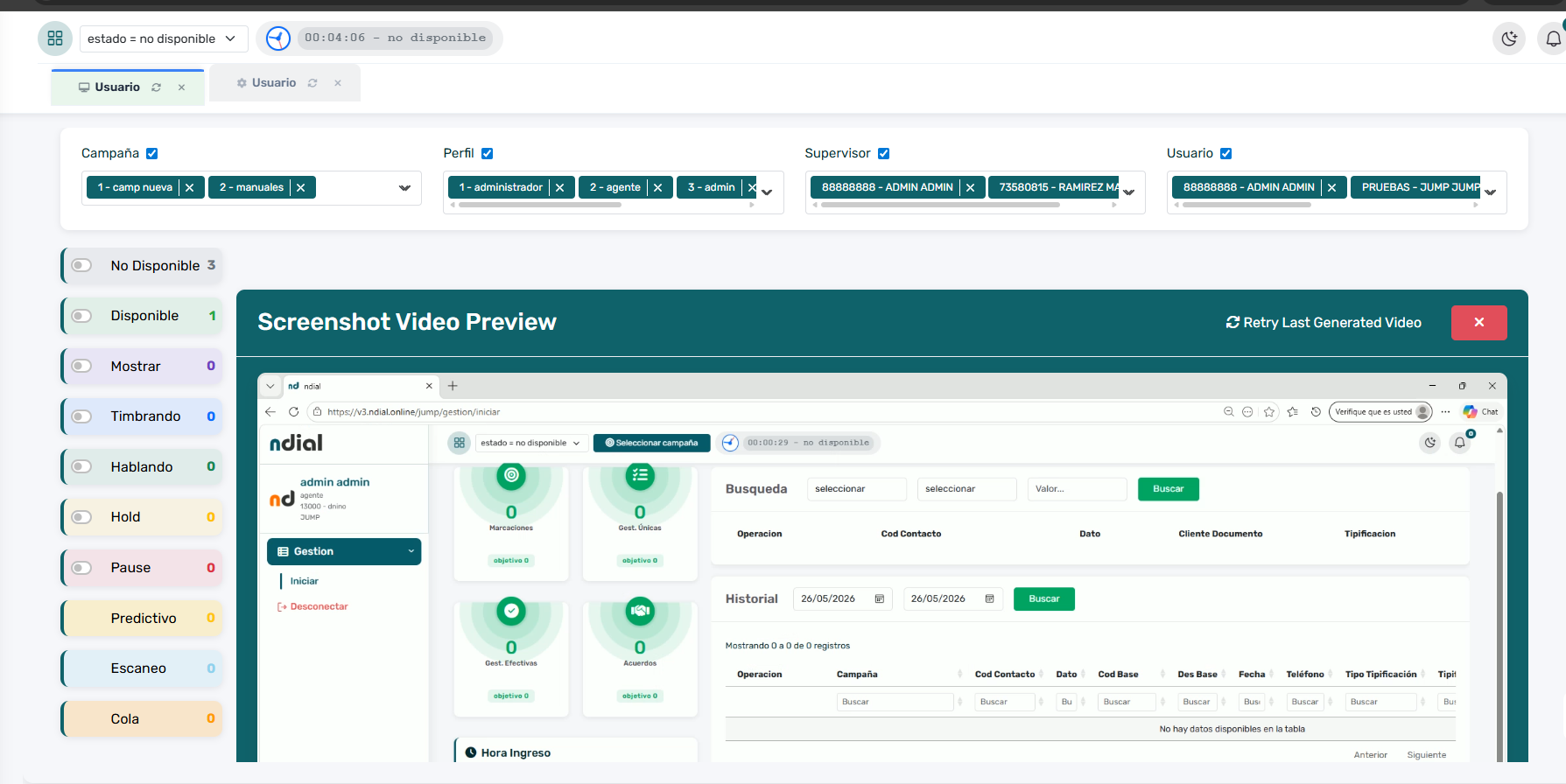Screen dimensions: 1566x784
Task: Remove supervisor tag 88888888 - ADMIN ADMIN
Action: 970,187
